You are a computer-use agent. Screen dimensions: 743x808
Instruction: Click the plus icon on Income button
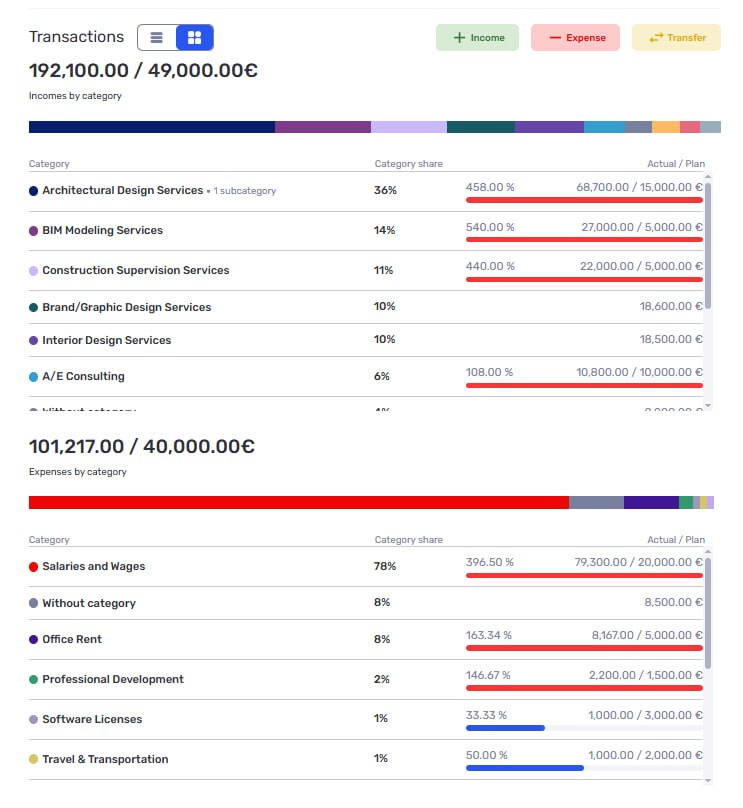click(459, 38)
